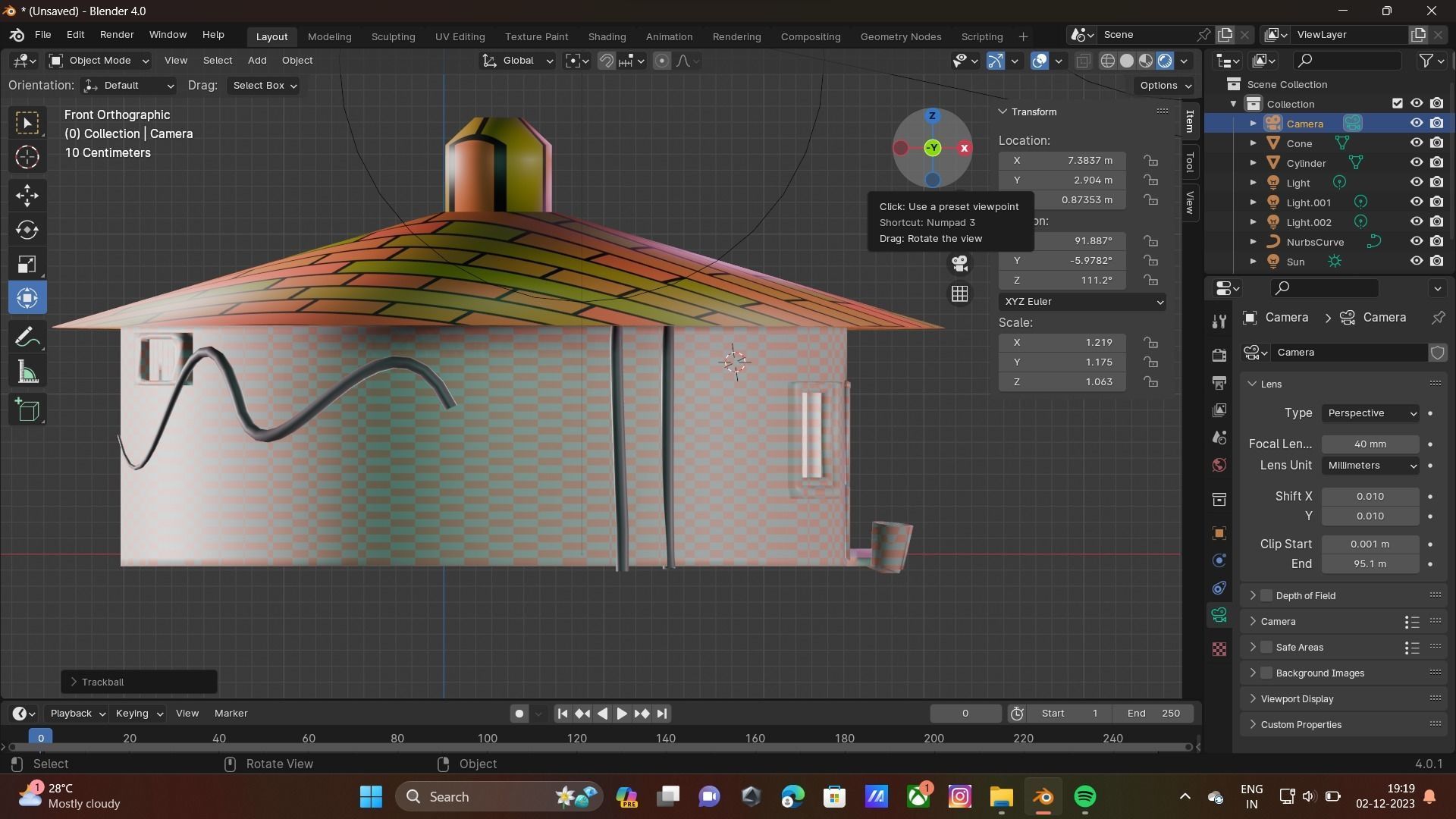The height and width of the screenshot is (819, 1456).
Task: Open the Global orientation dropdown
Action: click(519, 61)
